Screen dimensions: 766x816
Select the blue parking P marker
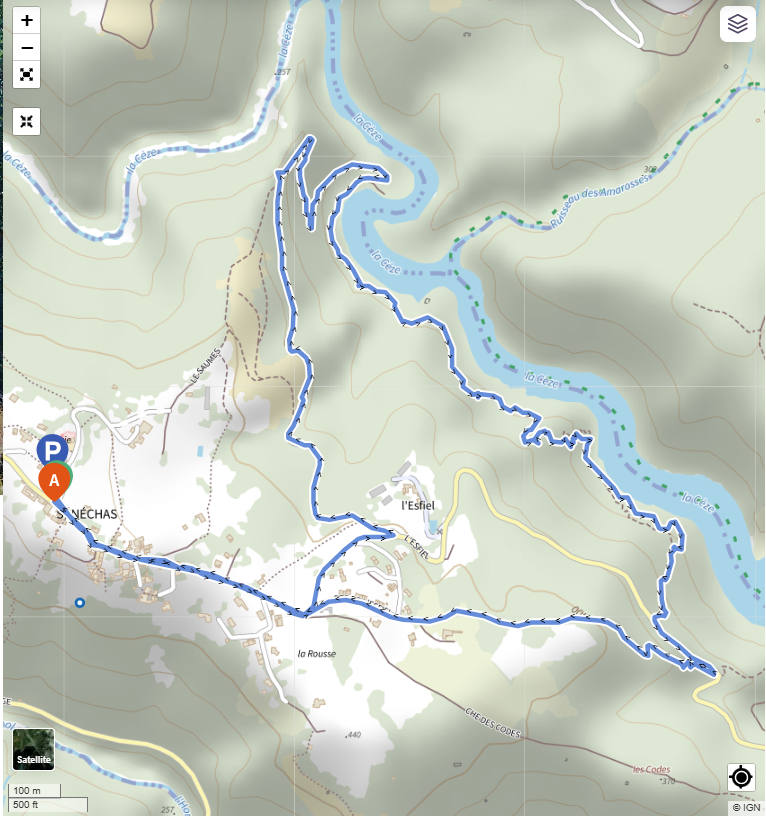pyautogui.click(x=53, y=450)
